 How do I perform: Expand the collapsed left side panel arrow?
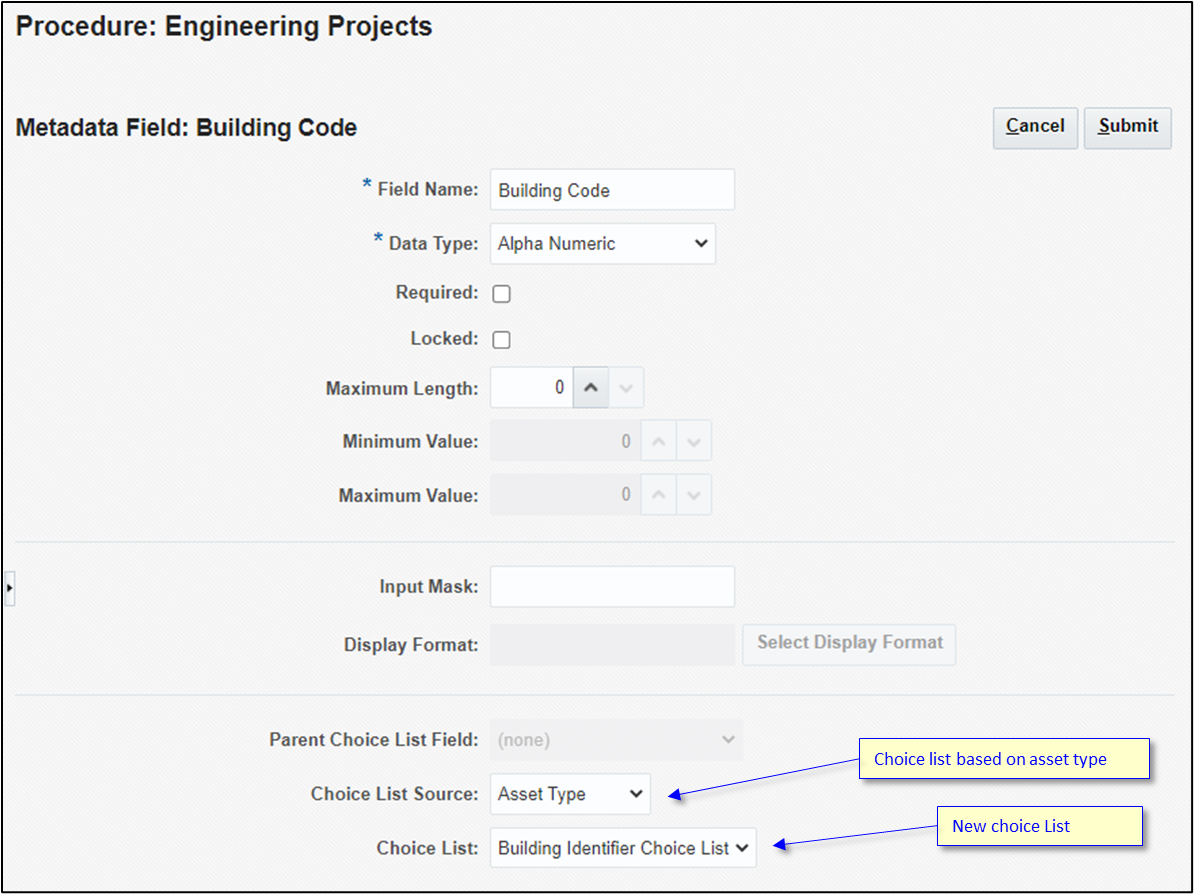[8, 588]
